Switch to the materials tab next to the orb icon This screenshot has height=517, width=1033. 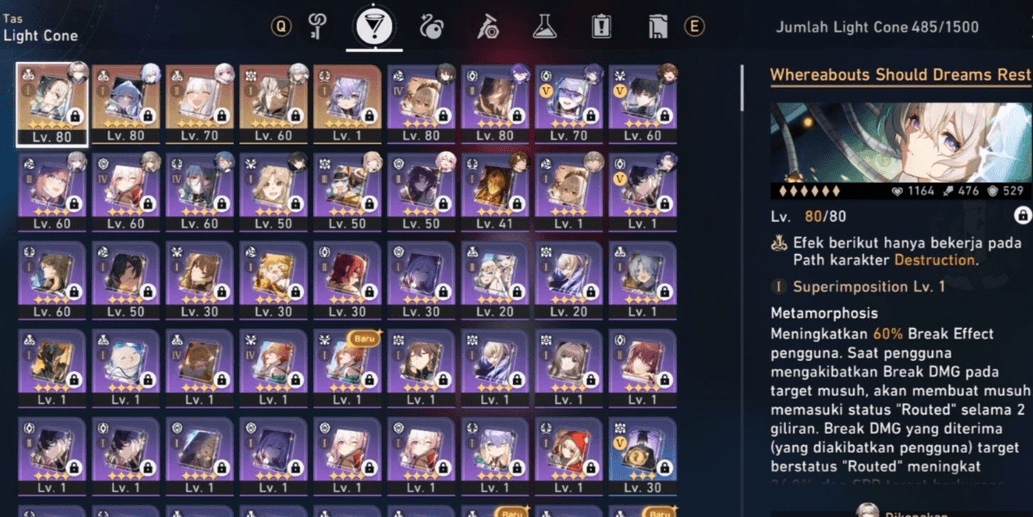coord(488,27)
